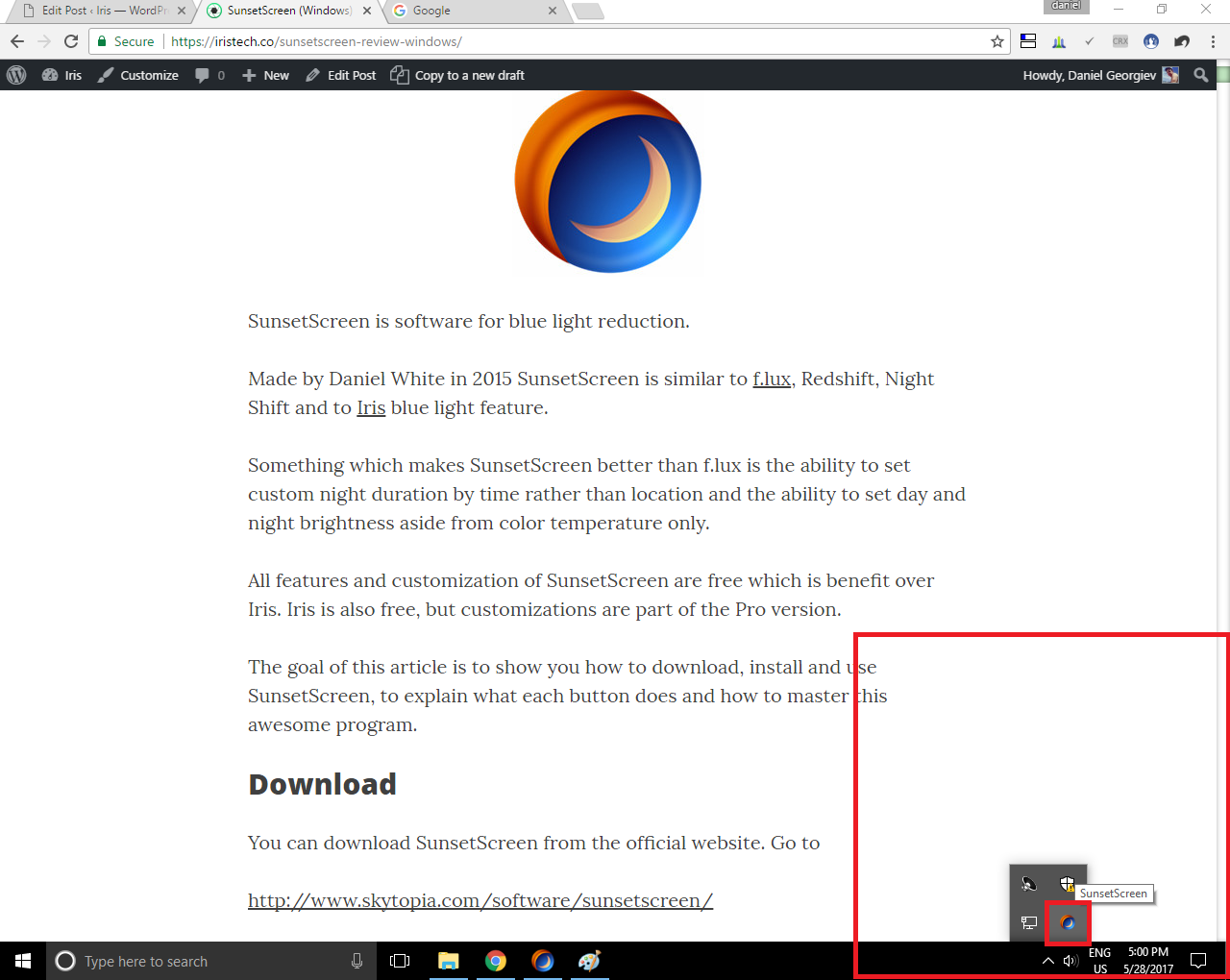Click Edit Post in the admin bar
This screenshot has width=1230, height=980.
click(341, 75)
